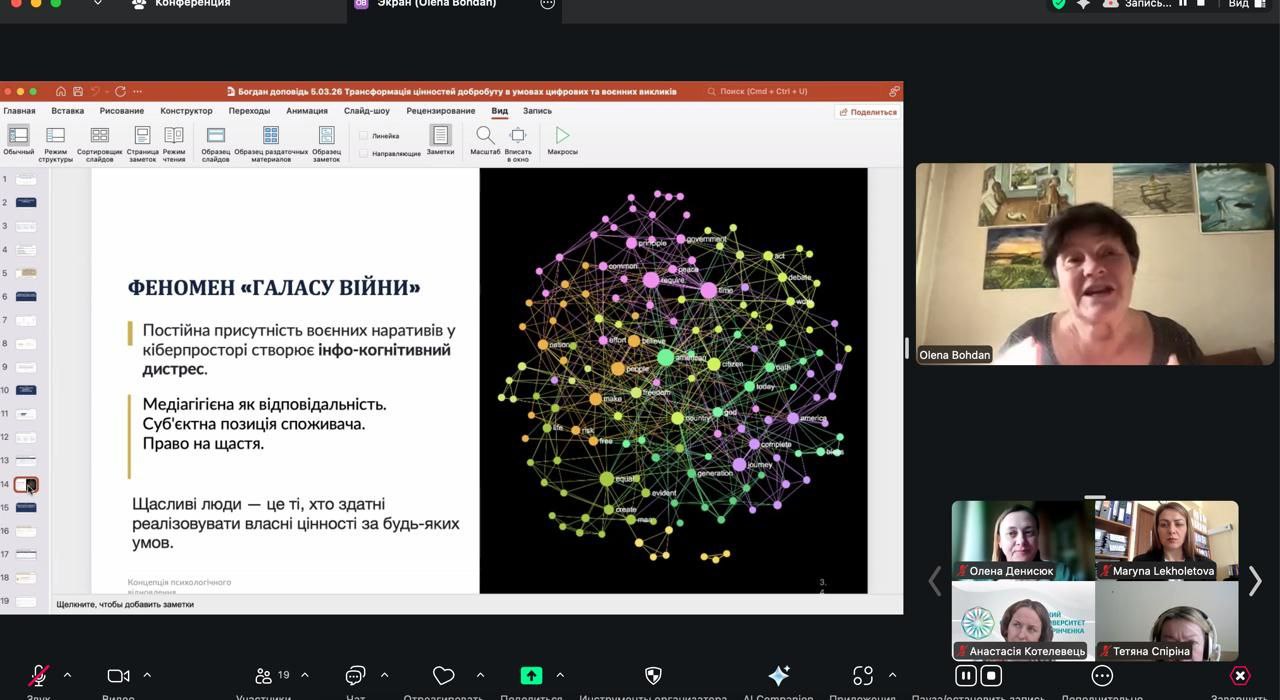The image size is (1280, 700).
Task: Open the AI Companion sparkle icon
Action: [x=778, y=676]
